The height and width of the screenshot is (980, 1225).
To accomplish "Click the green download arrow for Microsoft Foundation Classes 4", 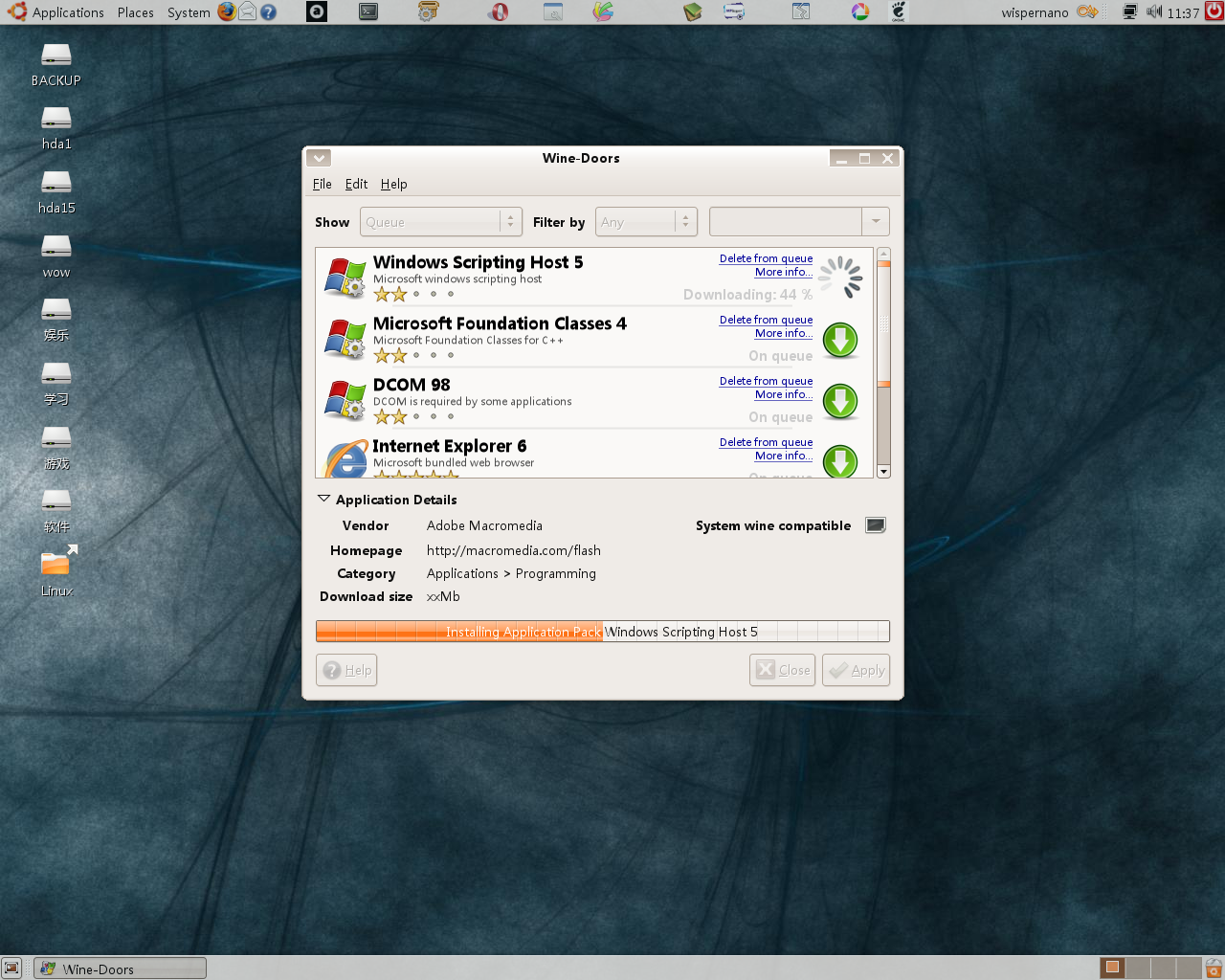I will tap(840, 340).
